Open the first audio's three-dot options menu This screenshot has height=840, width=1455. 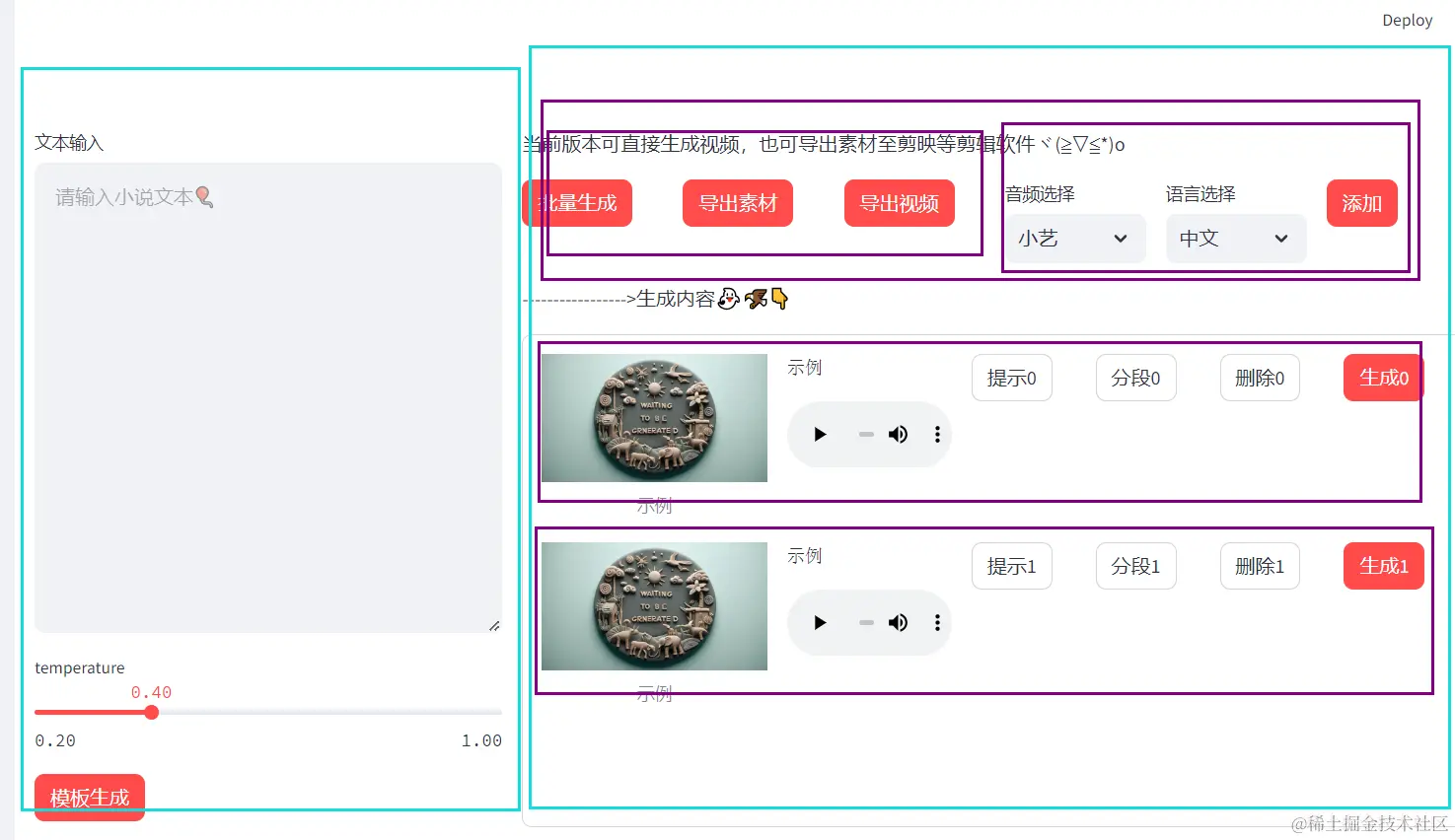[936, 434]
